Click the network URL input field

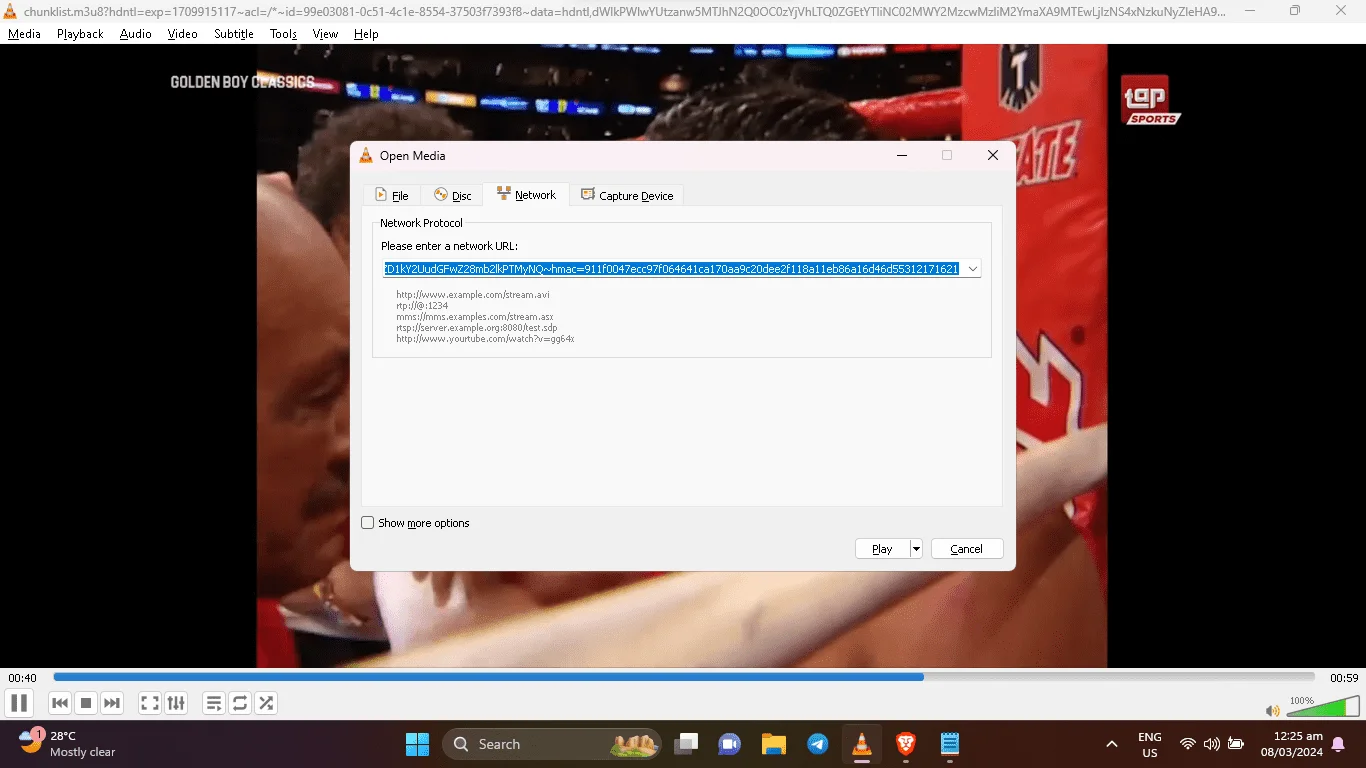[671, 268]
